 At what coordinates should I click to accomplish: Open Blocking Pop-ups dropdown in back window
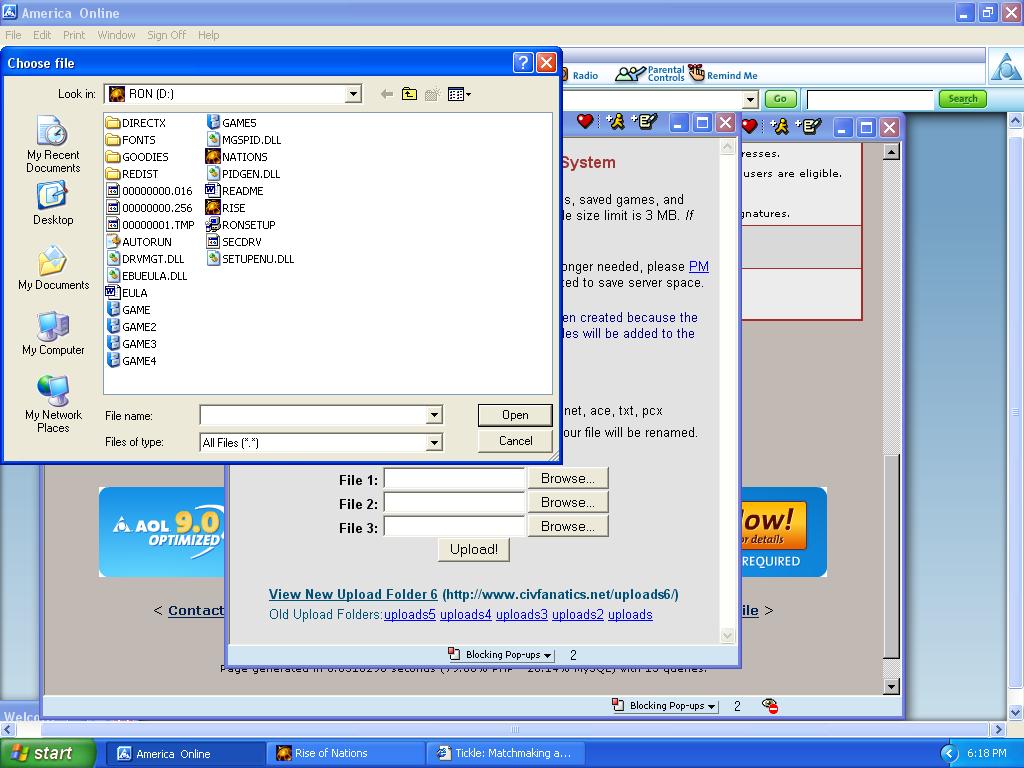(x=665, y=705)
